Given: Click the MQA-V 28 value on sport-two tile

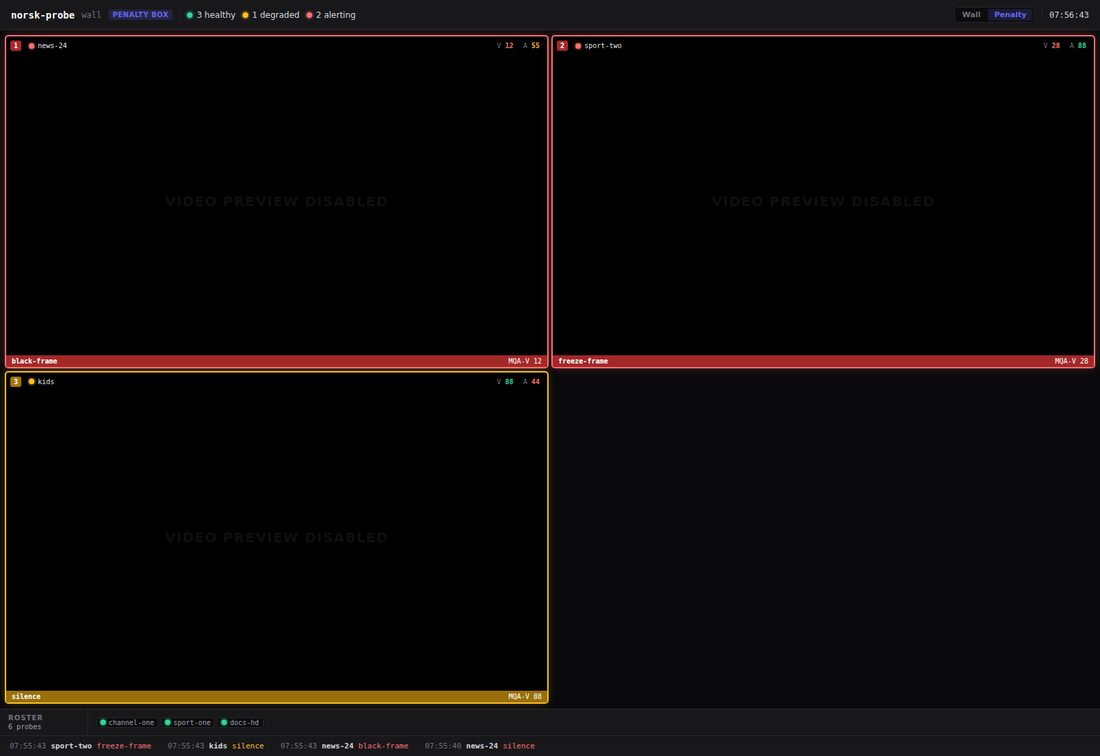Looking at the screenshot, I should 1071,361.
